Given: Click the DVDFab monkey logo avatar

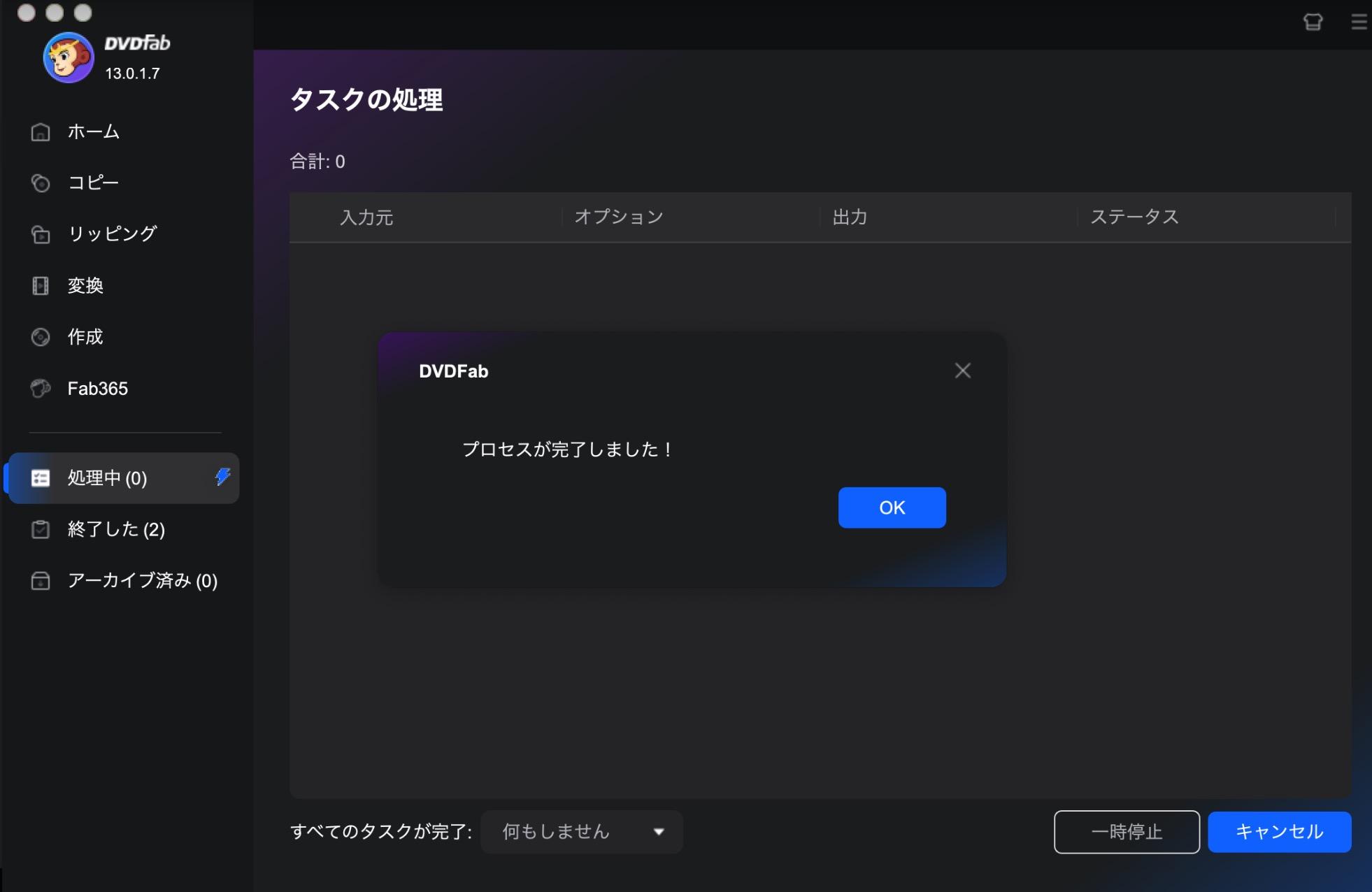Looking at the screenshot, I should click(x=68, y=57).
